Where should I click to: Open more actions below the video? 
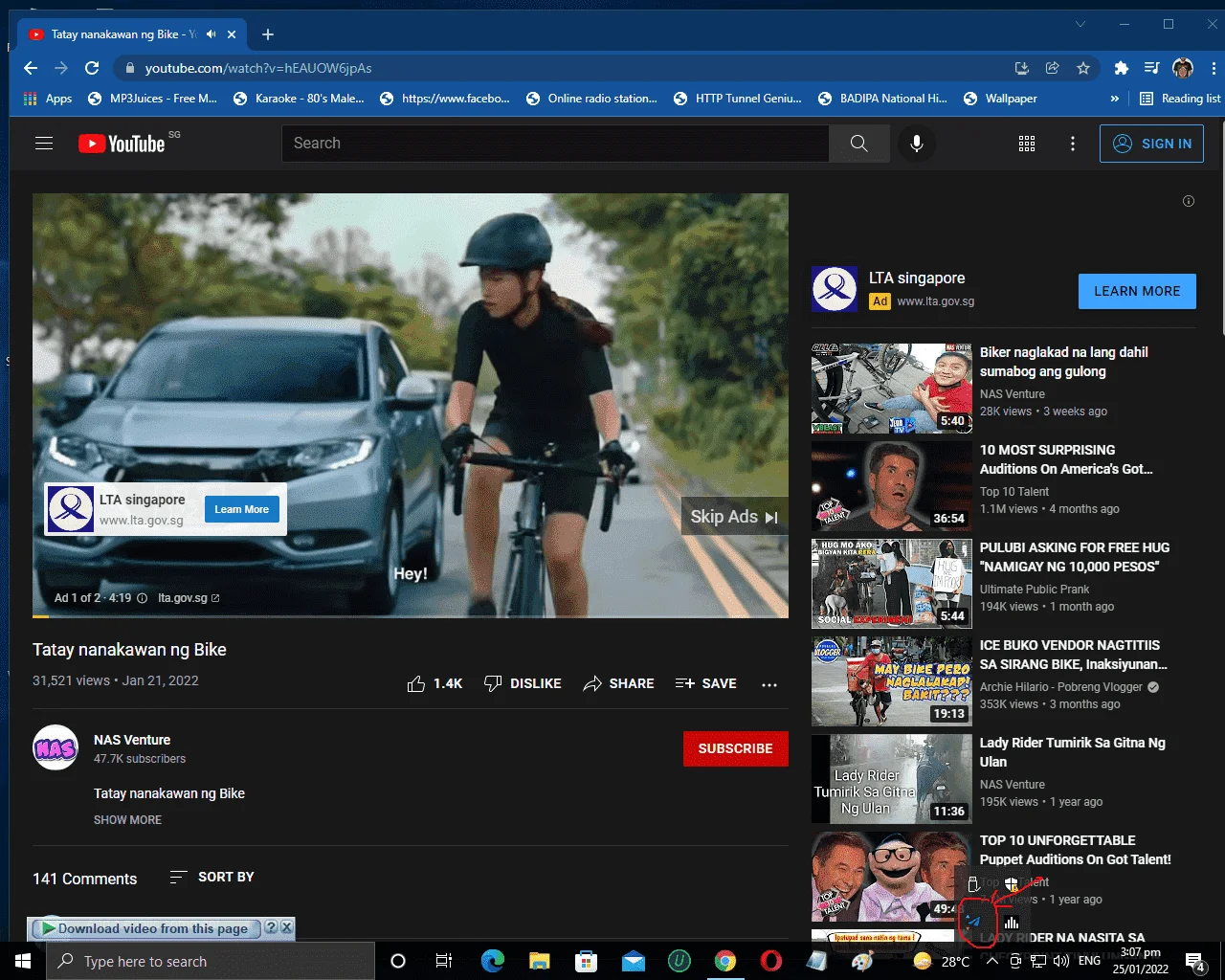(x=769, y=684)
